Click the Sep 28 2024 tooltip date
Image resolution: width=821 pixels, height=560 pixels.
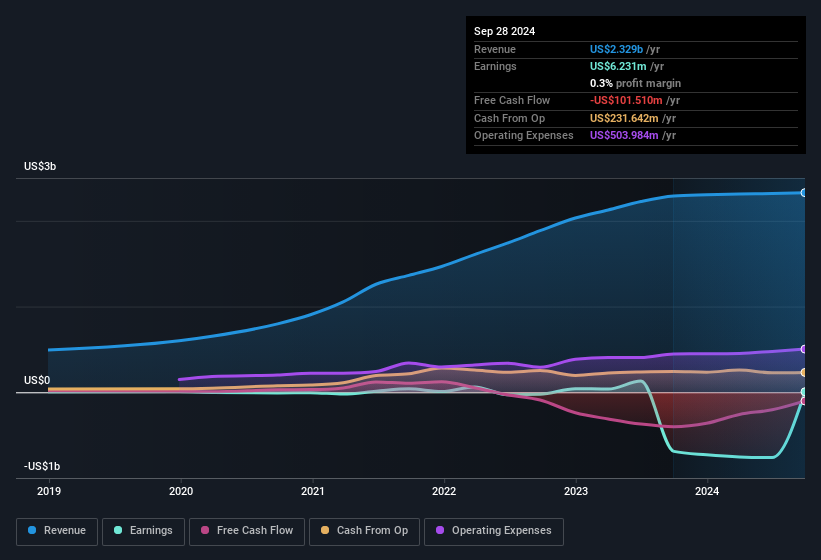click(x=505, y=31)
